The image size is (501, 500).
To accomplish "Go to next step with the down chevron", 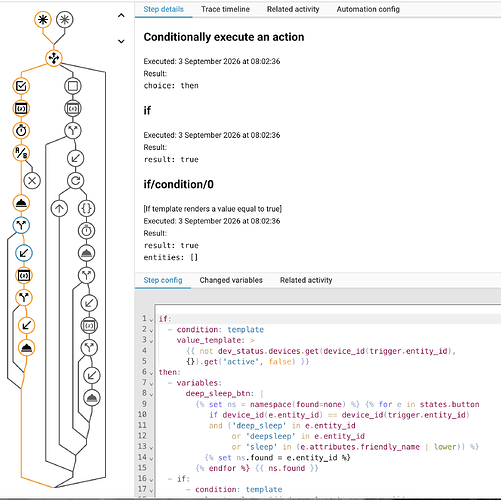I will 121,41.
